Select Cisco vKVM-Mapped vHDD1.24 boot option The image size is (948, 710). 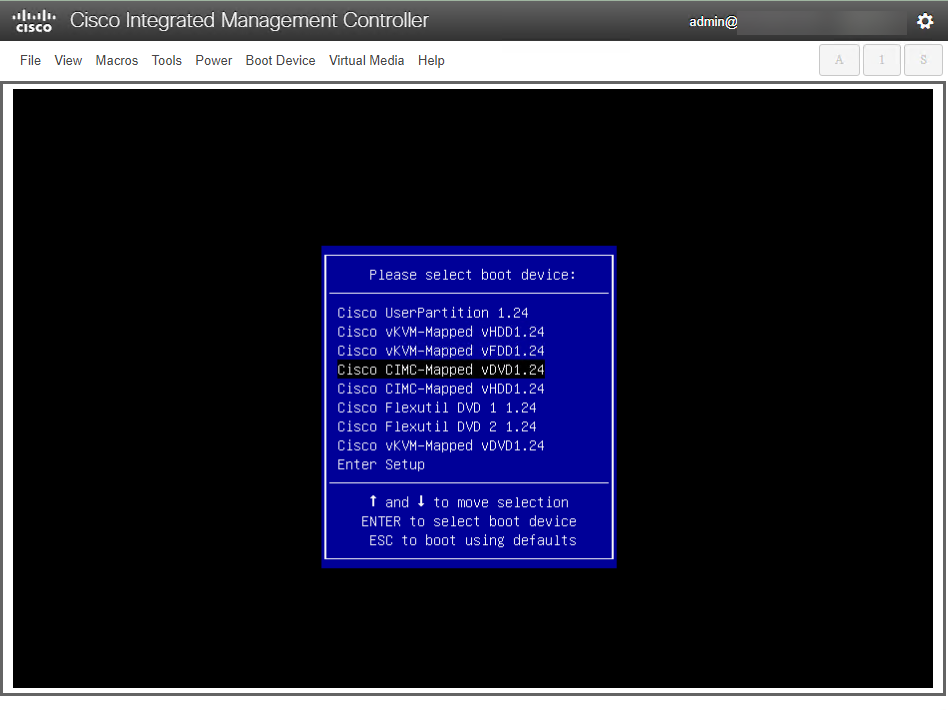coord(440,331)
